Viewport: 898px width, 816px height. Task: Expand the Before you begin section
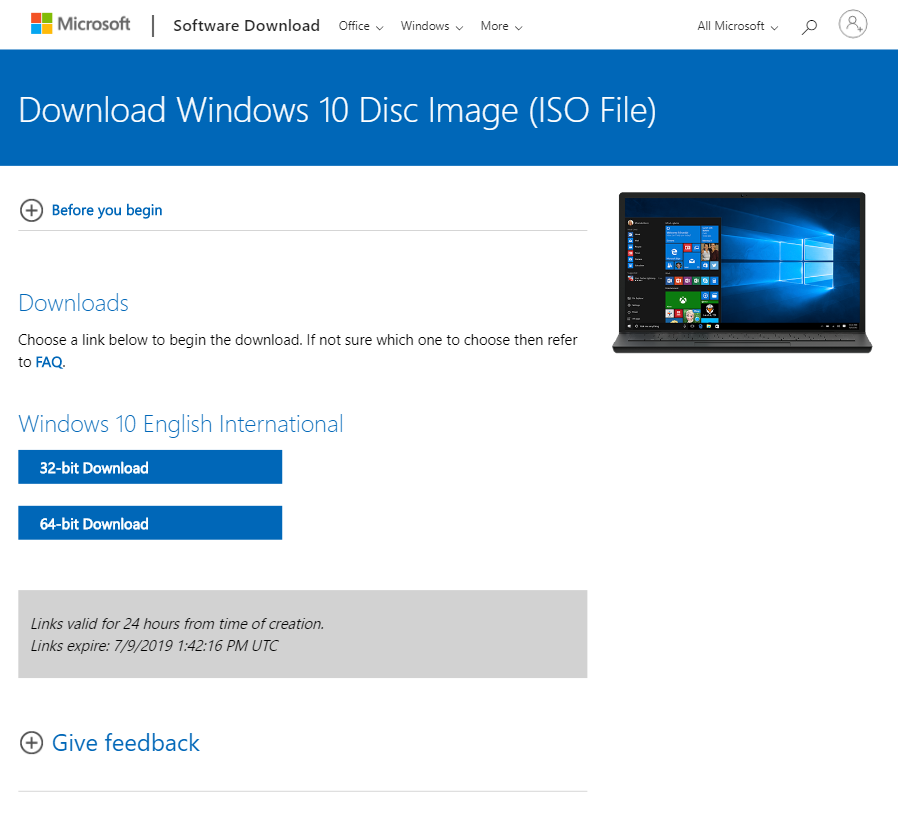[x=107, y=210]
